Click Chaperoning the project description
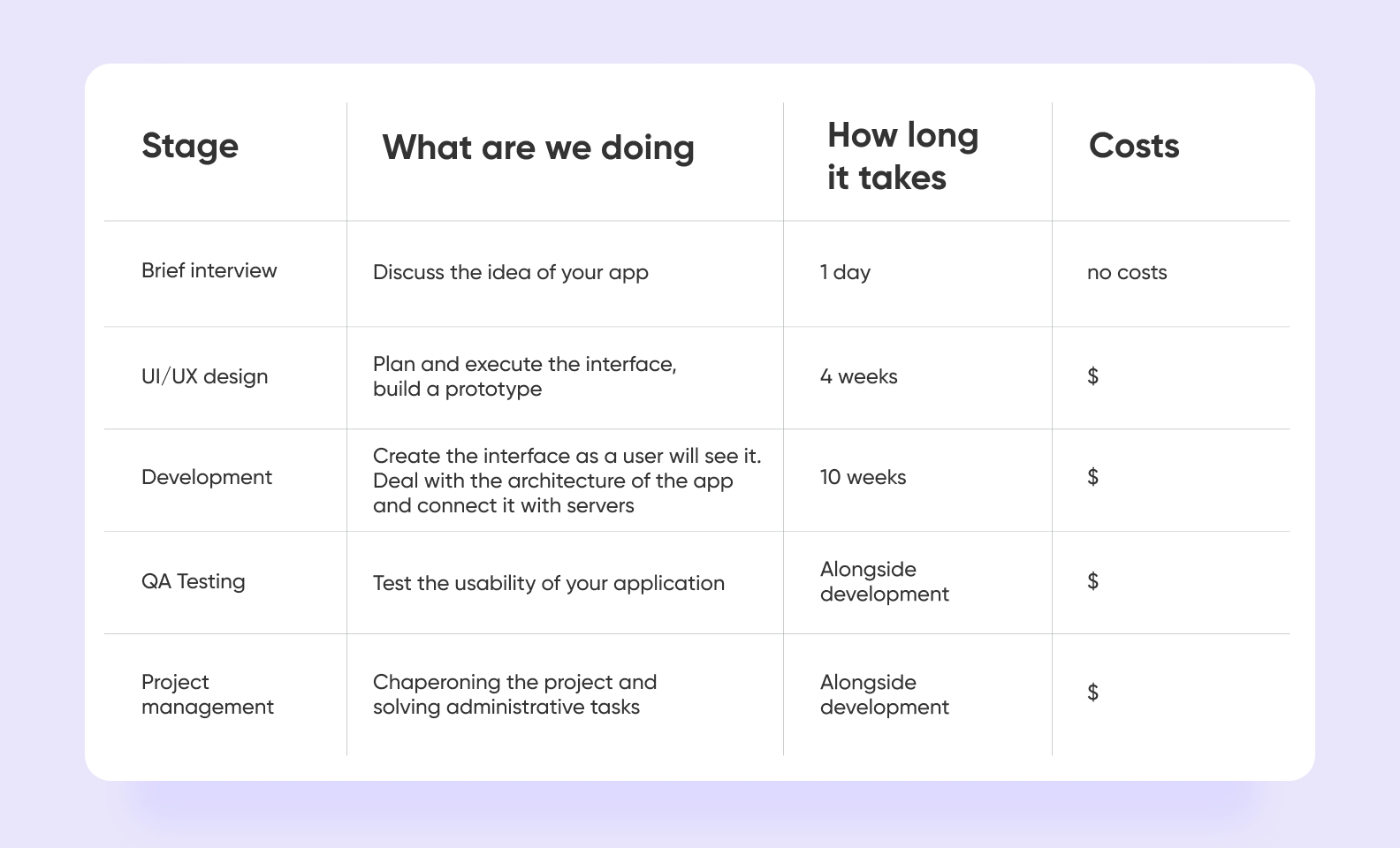The image size is (1400, 848). [515, 694]
